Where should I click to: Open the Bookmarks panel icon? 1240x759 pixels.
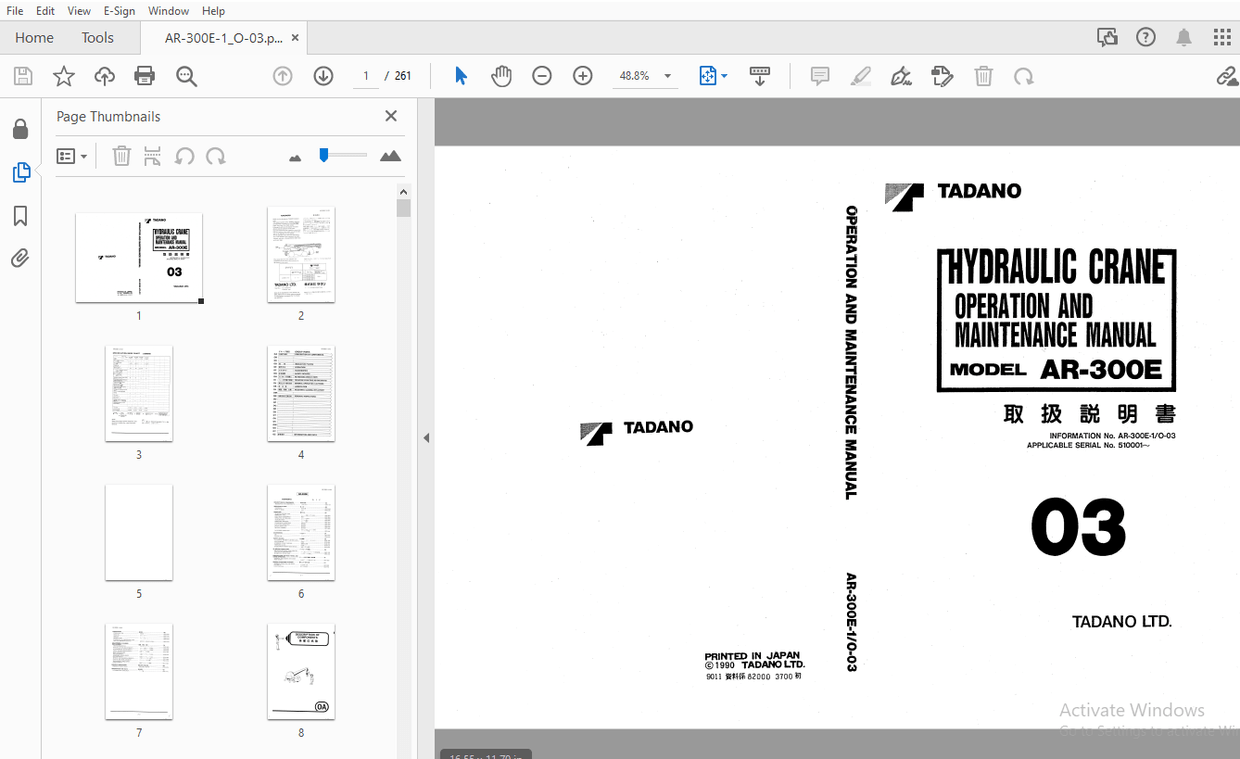[x=21, y=215]
